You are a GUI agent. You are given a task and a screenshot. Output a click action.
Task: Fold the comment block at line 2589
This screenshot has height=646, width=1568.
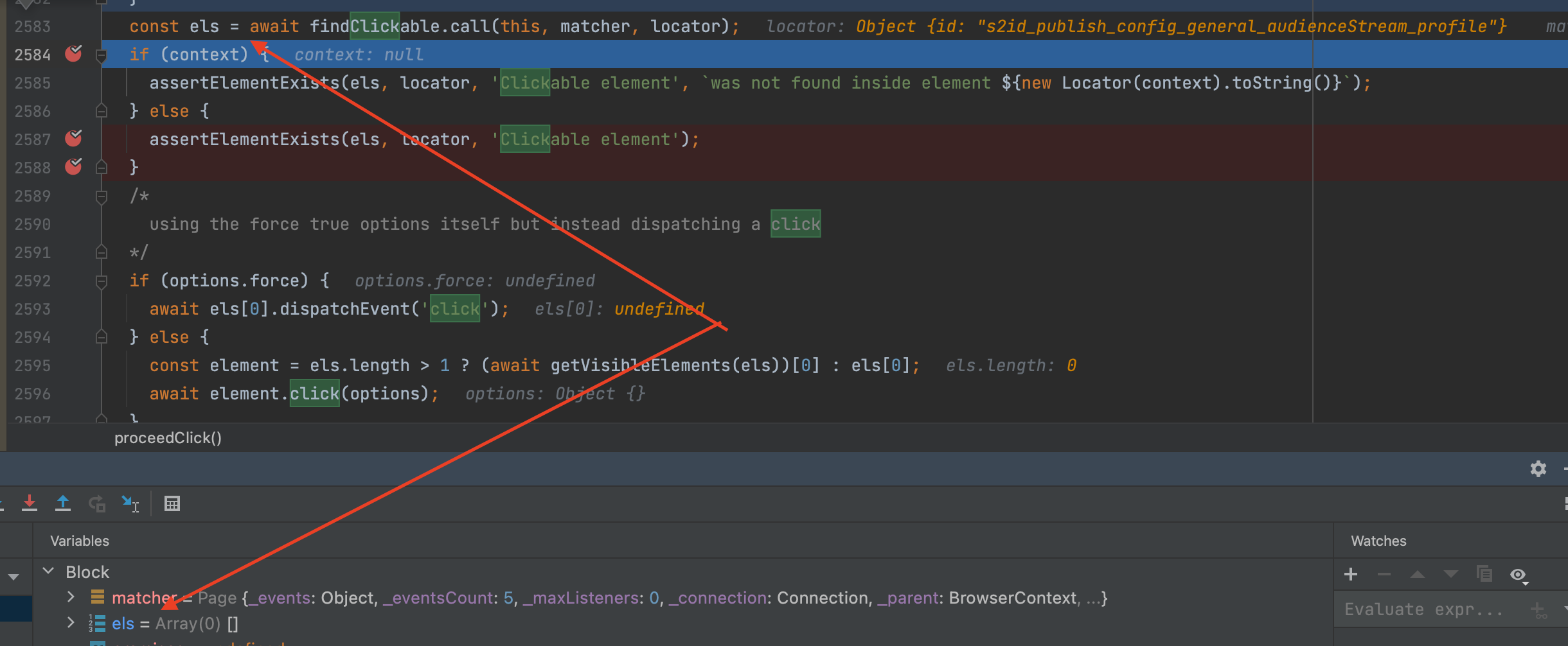coord(101,196)
